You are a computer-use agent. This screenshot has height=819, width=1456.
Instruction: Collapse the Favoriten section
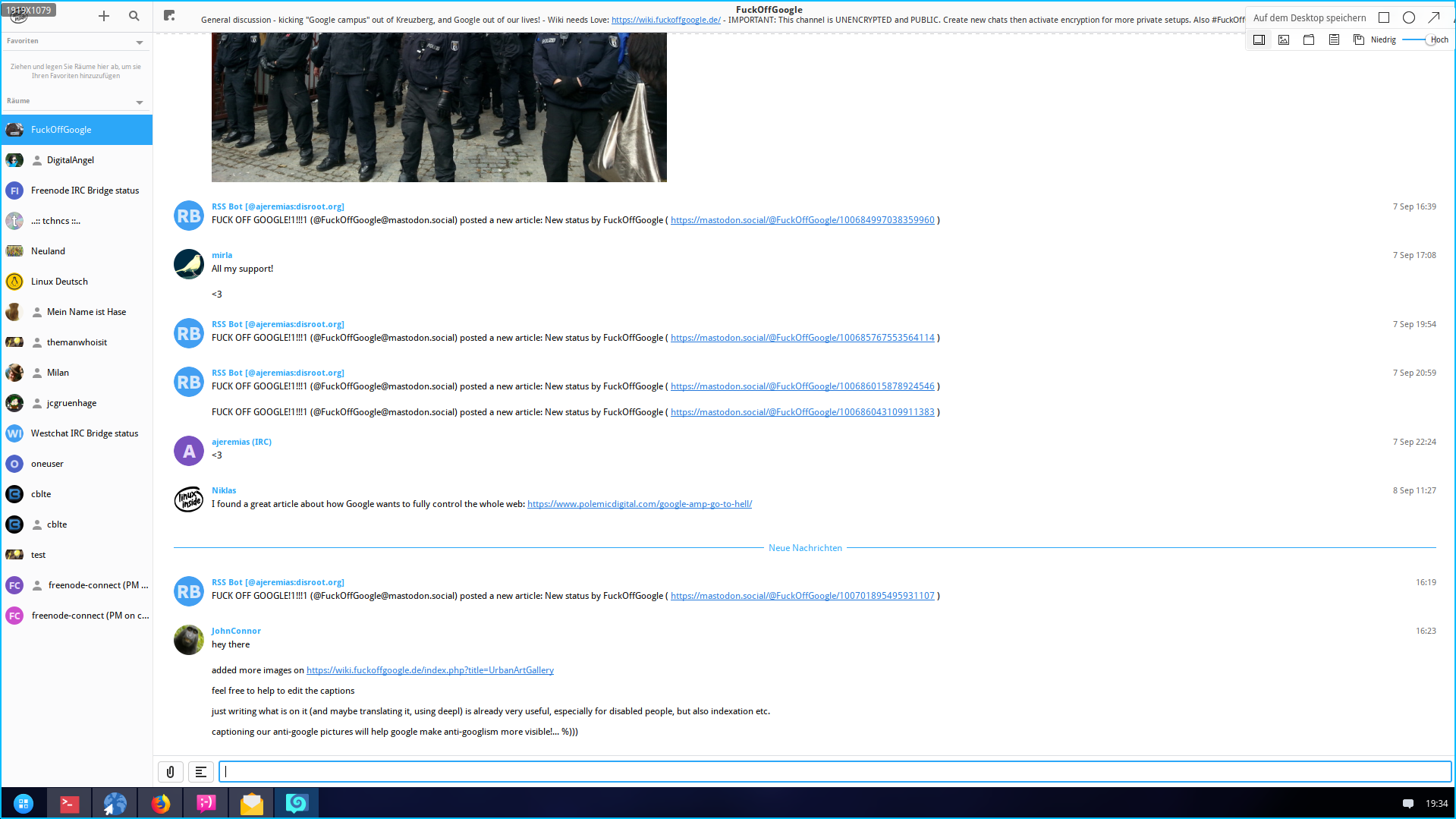(x=140, y=42)
